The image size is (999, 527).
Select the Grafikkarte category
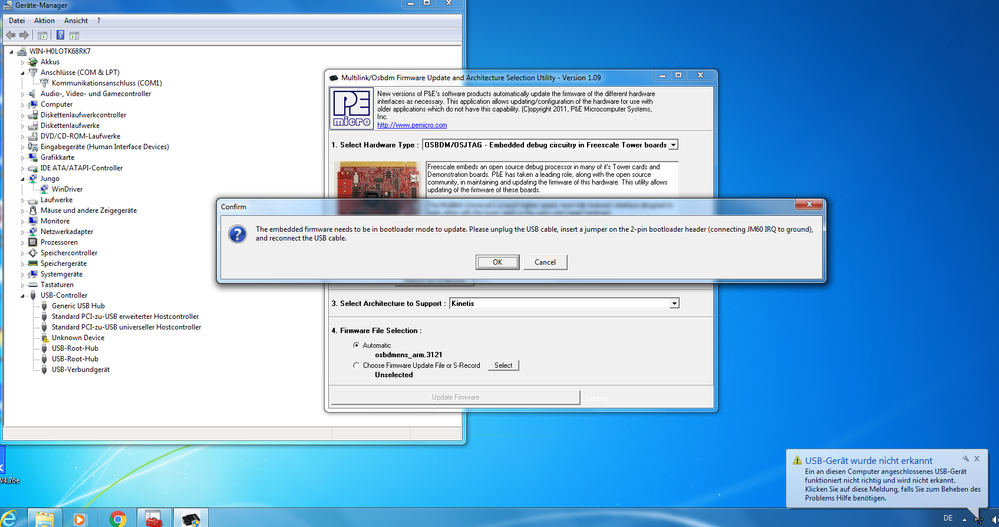[57, 157]
